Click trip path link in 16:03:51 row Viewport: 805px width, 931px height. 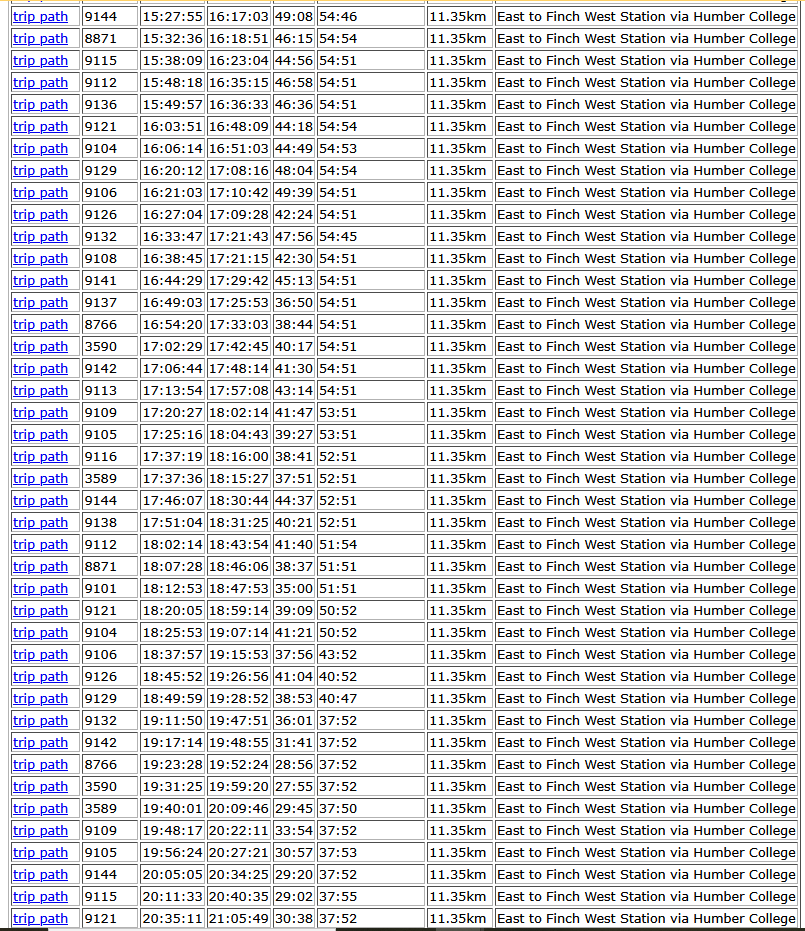tap(40, 127)
